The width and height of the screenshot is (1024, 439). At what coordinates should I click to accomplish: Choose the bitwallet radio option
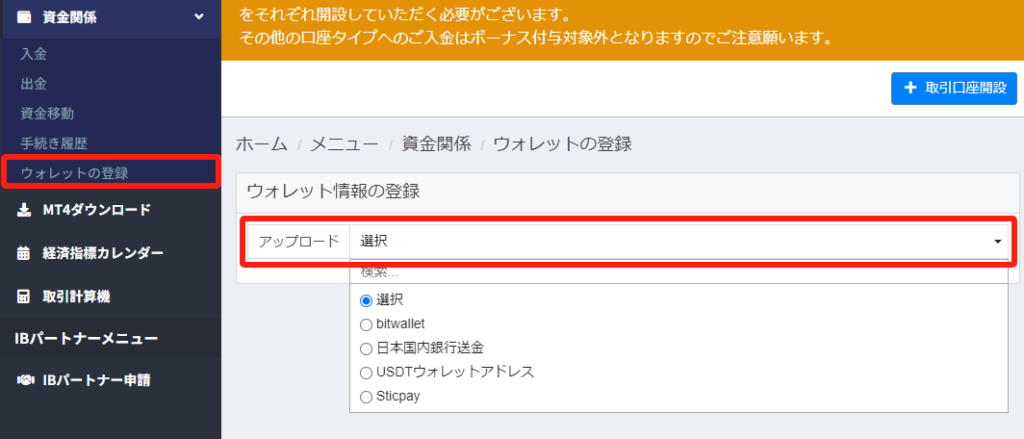click(365, 324)
